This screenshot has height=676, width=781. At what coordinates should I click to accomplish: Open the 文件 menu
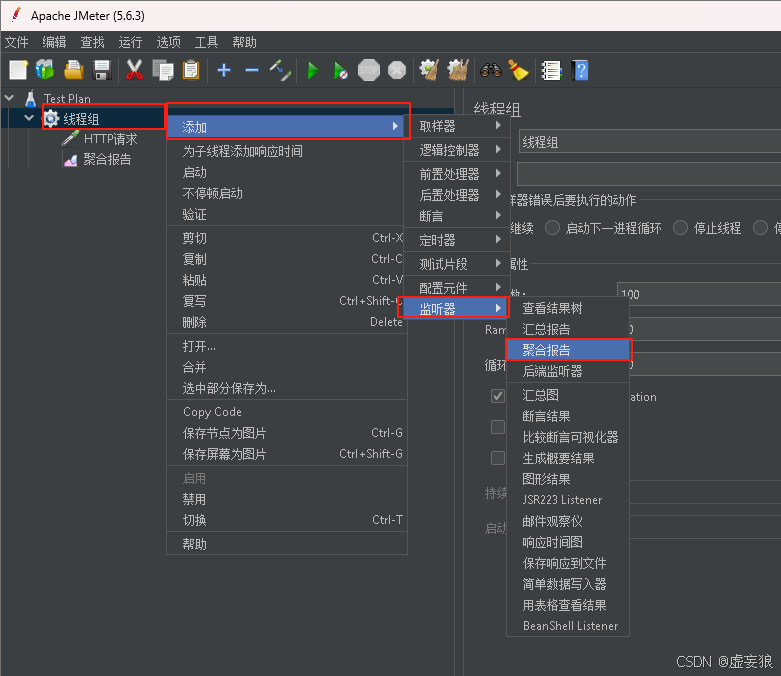[16, 42]
